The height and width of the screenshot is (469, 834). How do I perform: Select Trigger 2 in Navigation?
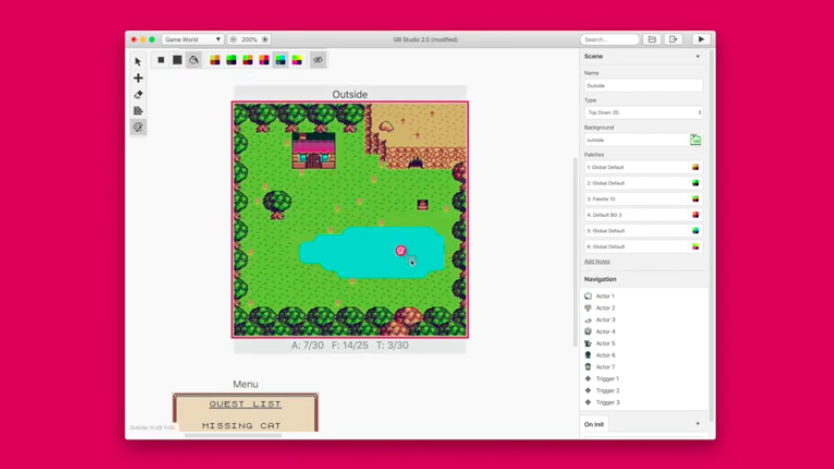tap(644, 390)
